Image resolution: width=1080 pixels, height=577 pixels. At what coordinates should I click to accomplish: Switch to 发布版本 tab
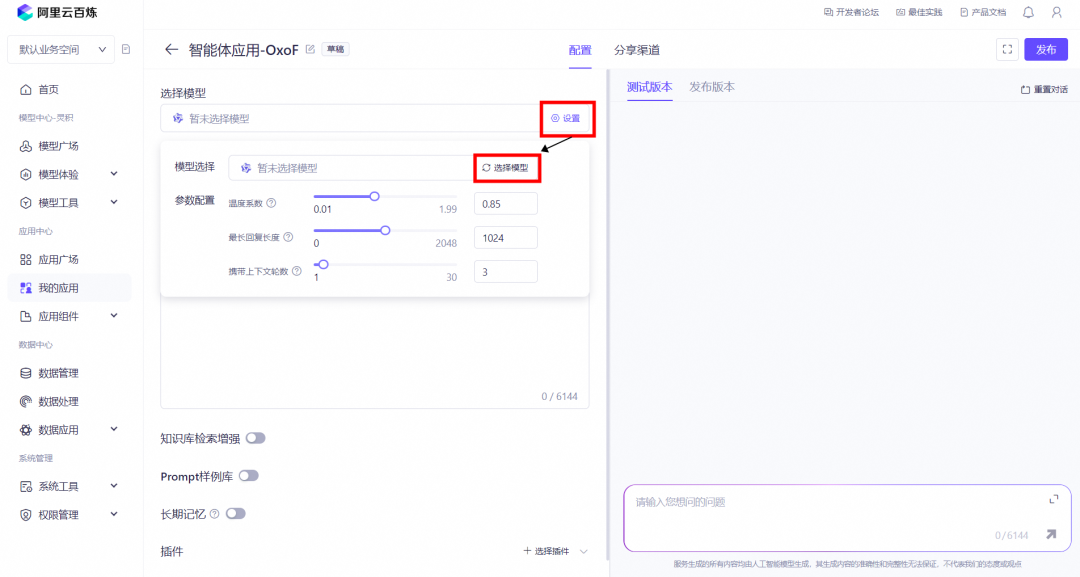point(711,87)
